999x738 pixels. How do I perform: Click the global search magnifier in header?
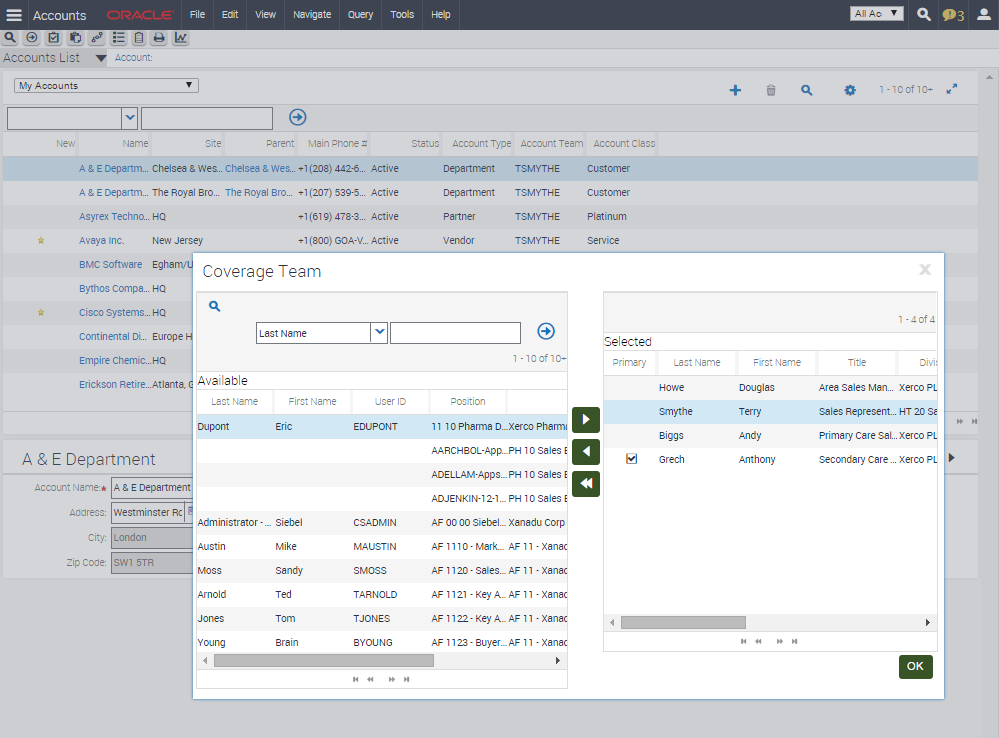coord(923,14)
